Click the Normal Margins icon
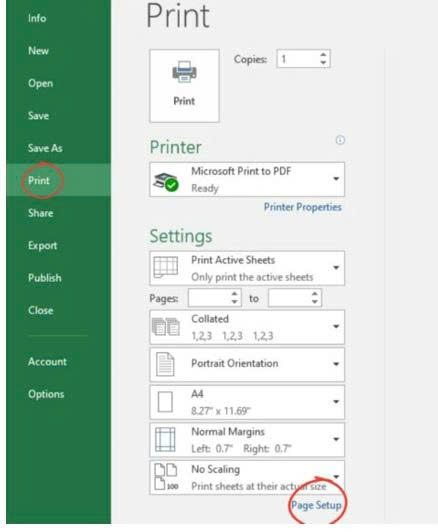438x532 pixels. coord(165,440)
